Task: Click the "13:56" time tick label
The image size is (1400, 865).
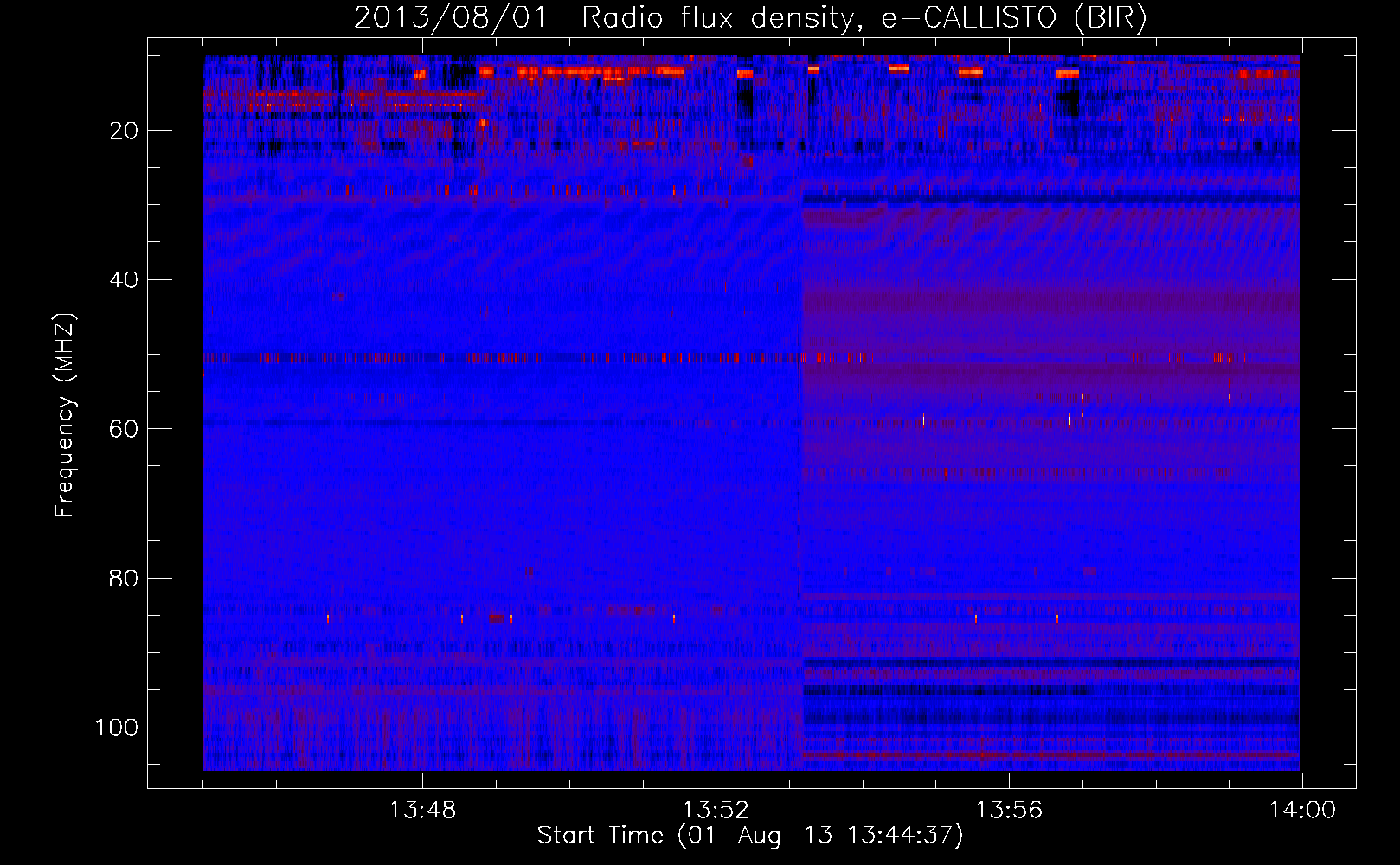Action: pyautogui.click(x=1009, y=811)
